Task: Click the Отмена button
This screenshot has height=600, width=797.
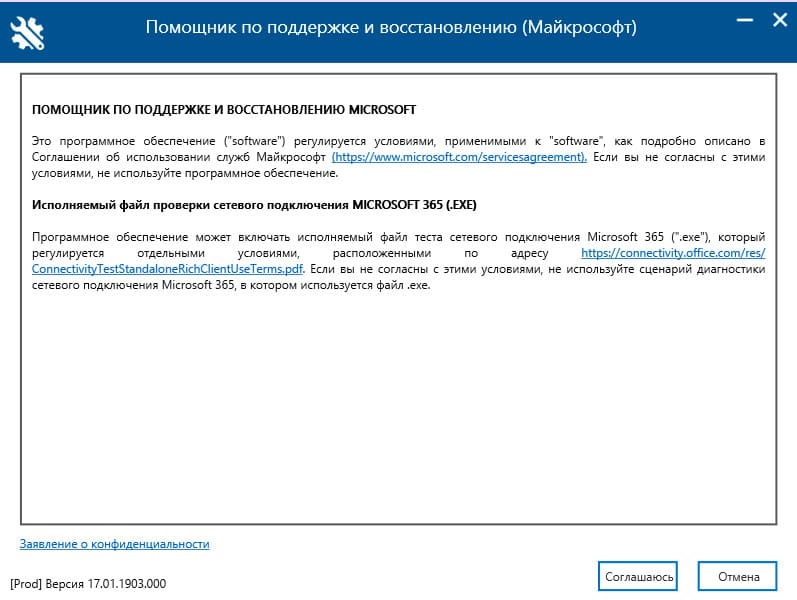Action: [x=738, y=577]
